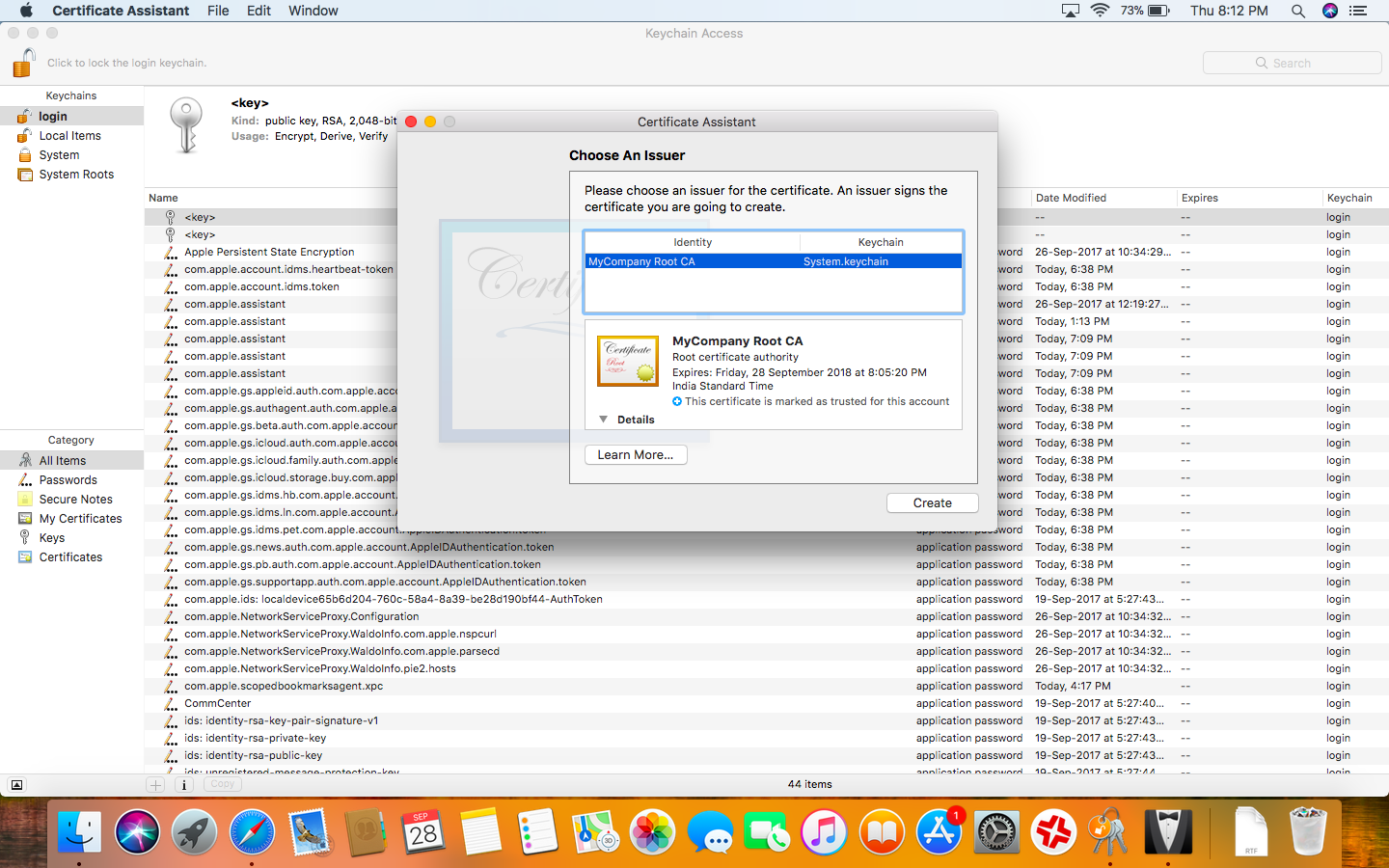Open the tuxedo Bartender icon in Dock
Viewport: 1389px width, 868px height.
pyautogui.click(x=1168, y=831)
